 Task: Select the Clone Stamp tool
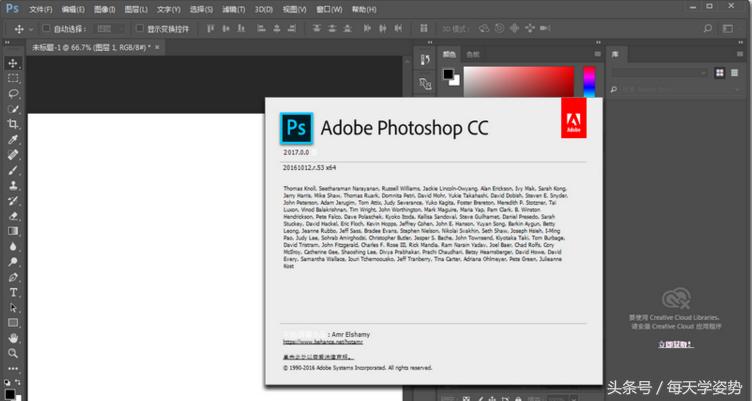[13, 185]
